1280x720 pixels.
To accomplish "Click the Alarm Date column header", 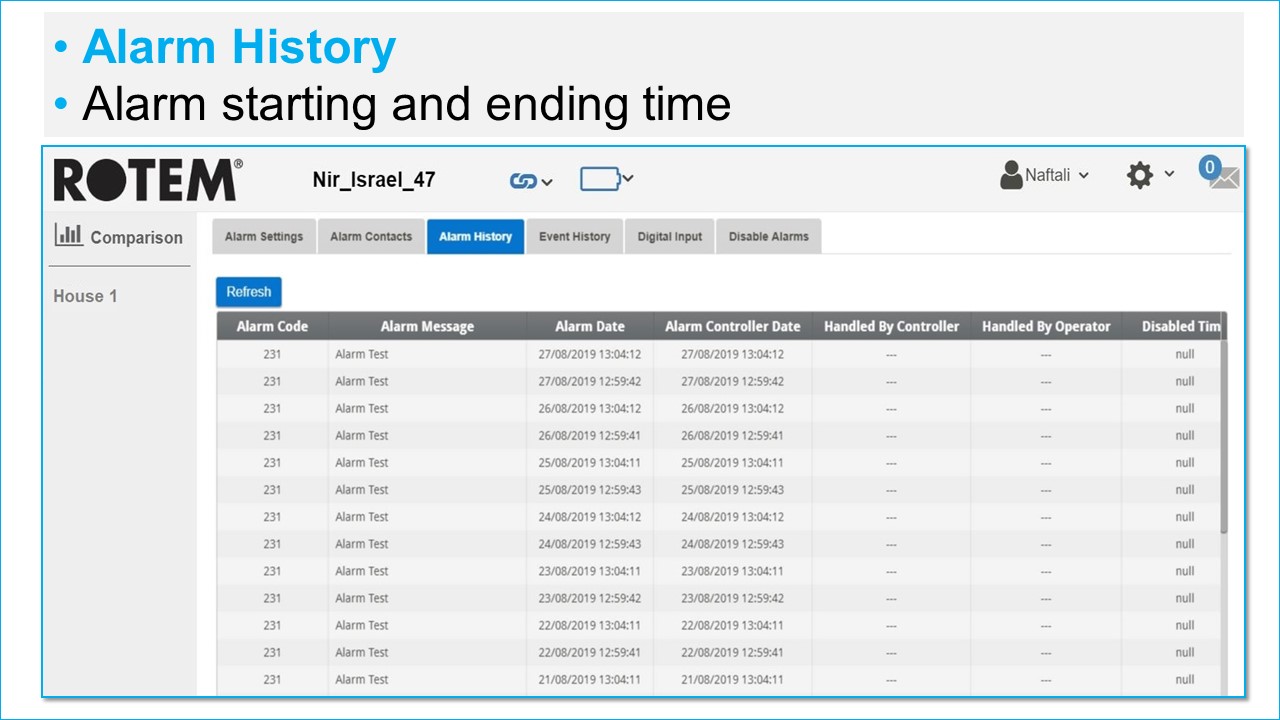I will pyautogui.click(x=590, y=326).
